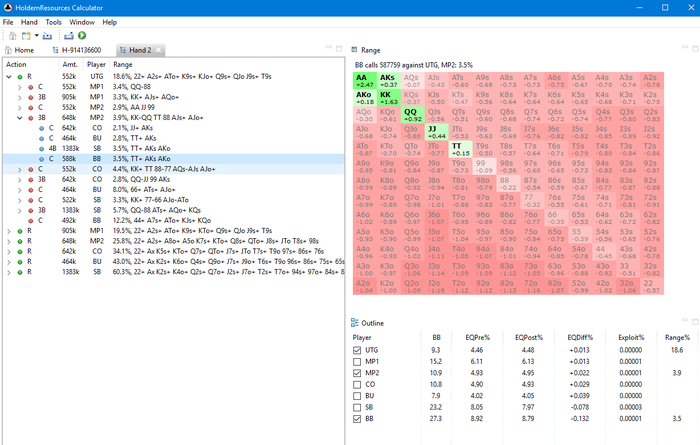Close the Hand 2 tab

(x=158, y=50)
